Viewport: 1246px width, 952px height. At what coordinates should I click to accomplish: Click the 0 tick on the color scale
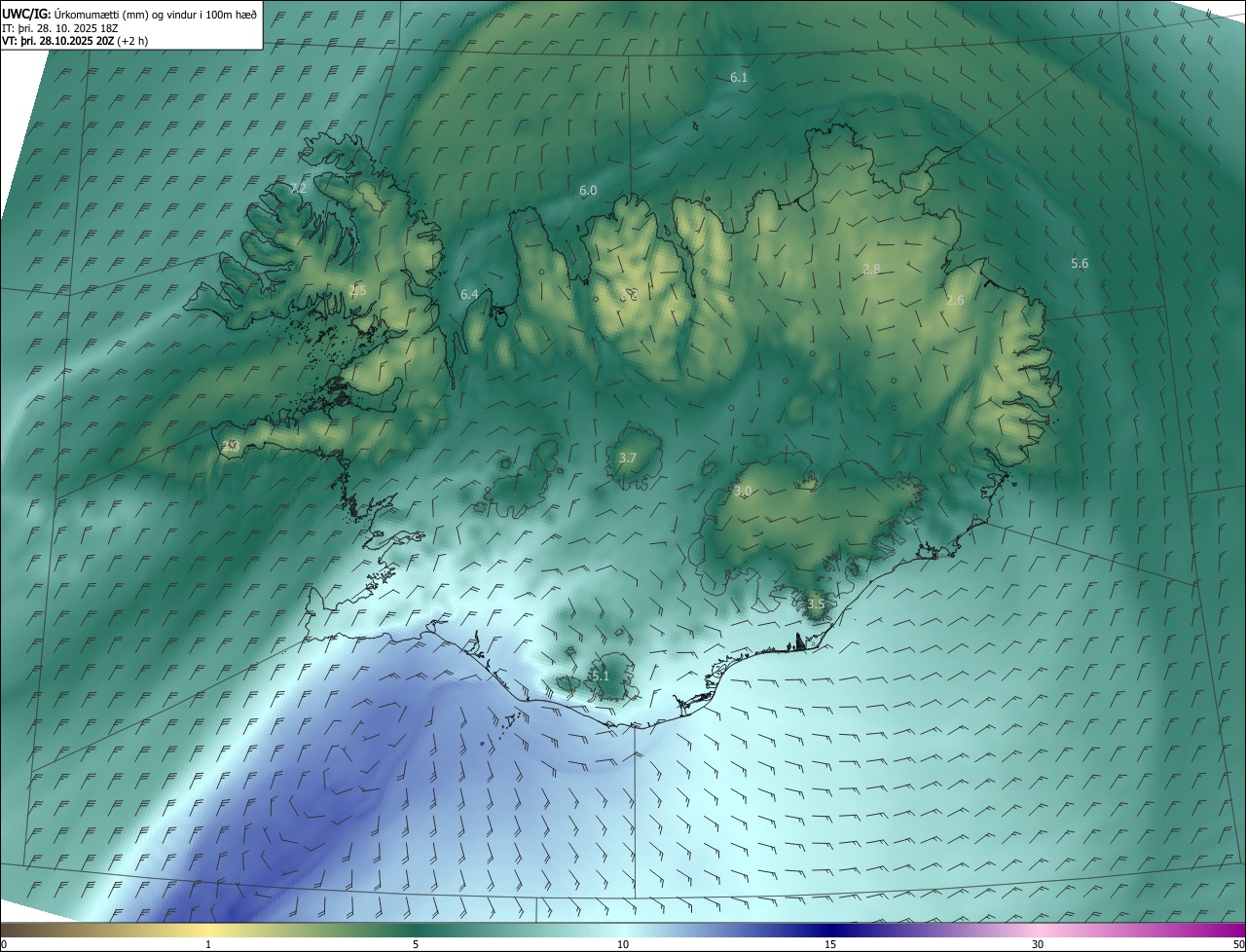click(4, 944)
